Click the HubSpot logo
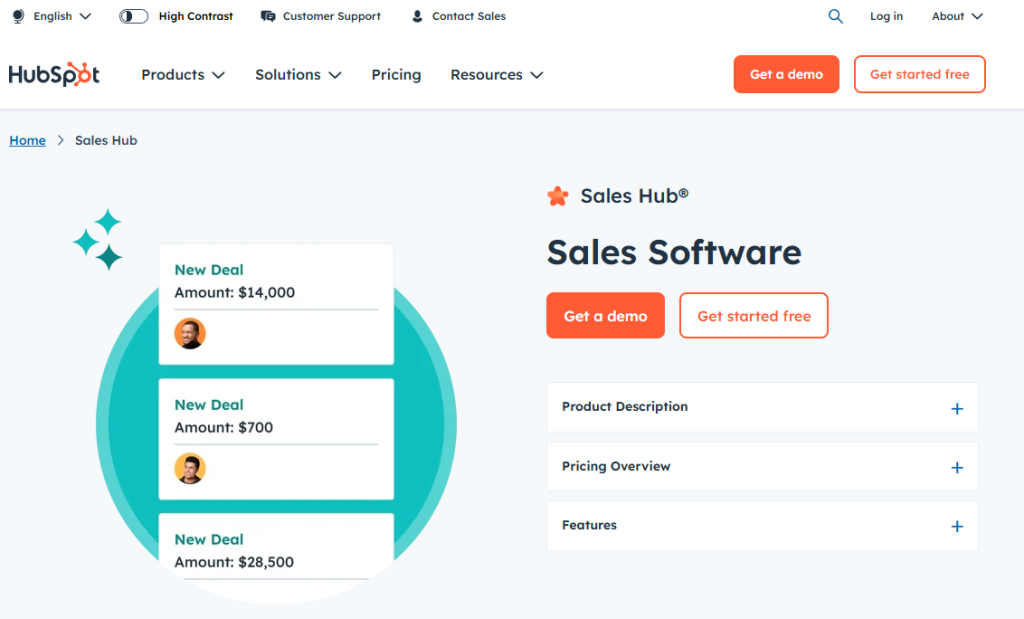1024x619 pixels. (54, 74)
